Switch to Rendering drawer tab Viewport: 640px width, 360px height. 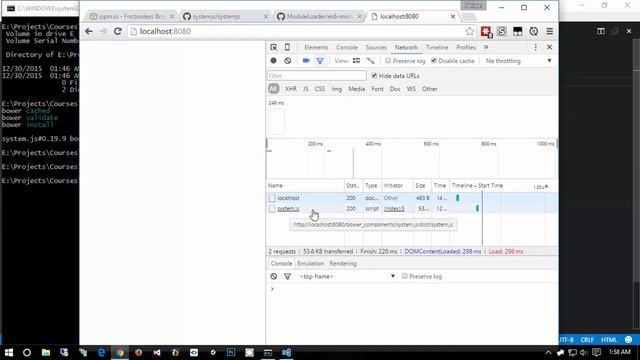click(x=343, y=264)
